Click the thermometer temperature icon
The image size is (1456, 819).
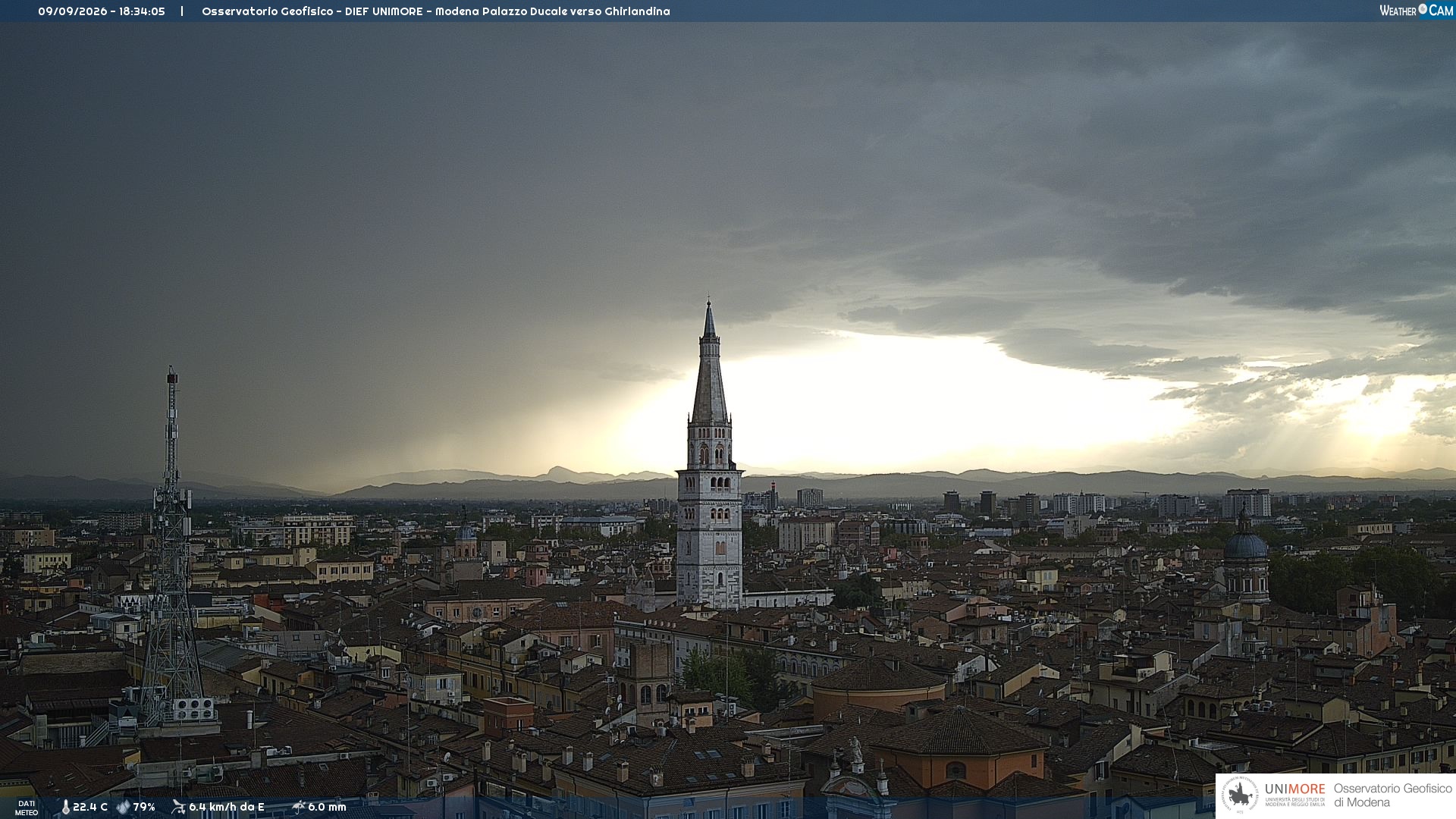pyautogui.click(x=65, y=807)
